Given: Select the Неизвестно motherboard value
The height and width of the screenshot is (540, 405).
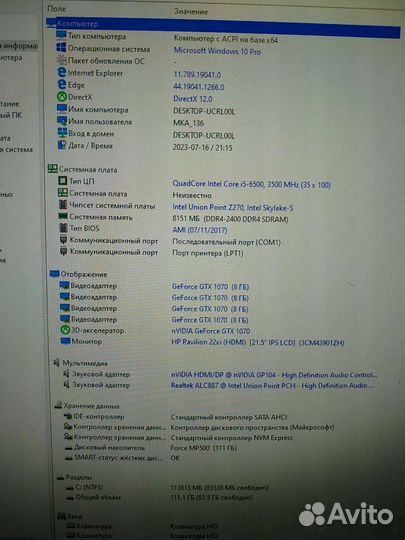Looking at the screenshot, I should [x=192, y=195].
